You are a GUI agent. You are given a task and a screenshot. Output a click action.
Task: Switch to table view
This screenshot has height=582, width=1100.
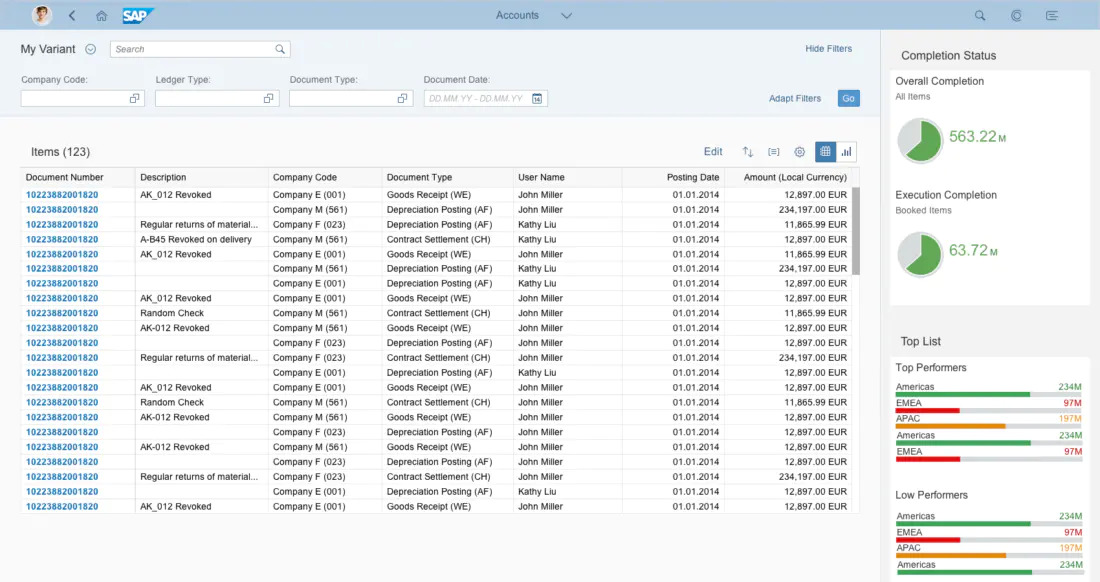[825, 151]
